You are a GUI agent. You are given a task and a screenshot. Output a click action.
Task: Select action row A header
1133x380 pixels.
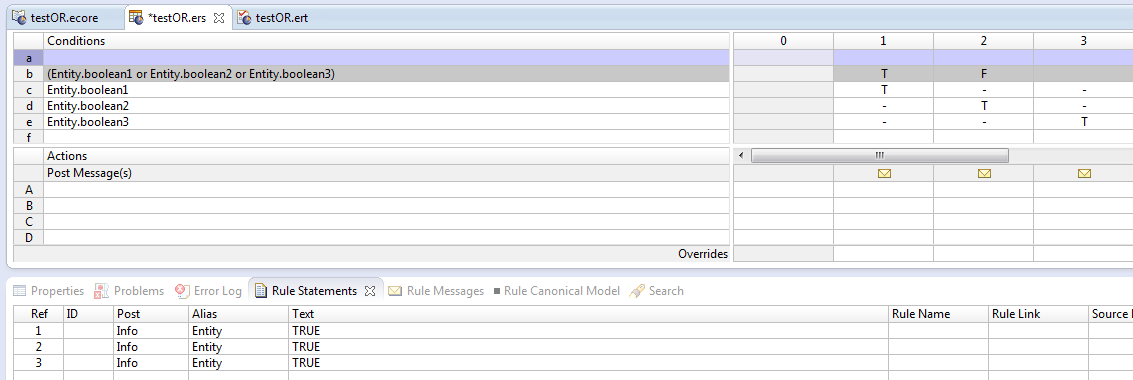(28, 189)
